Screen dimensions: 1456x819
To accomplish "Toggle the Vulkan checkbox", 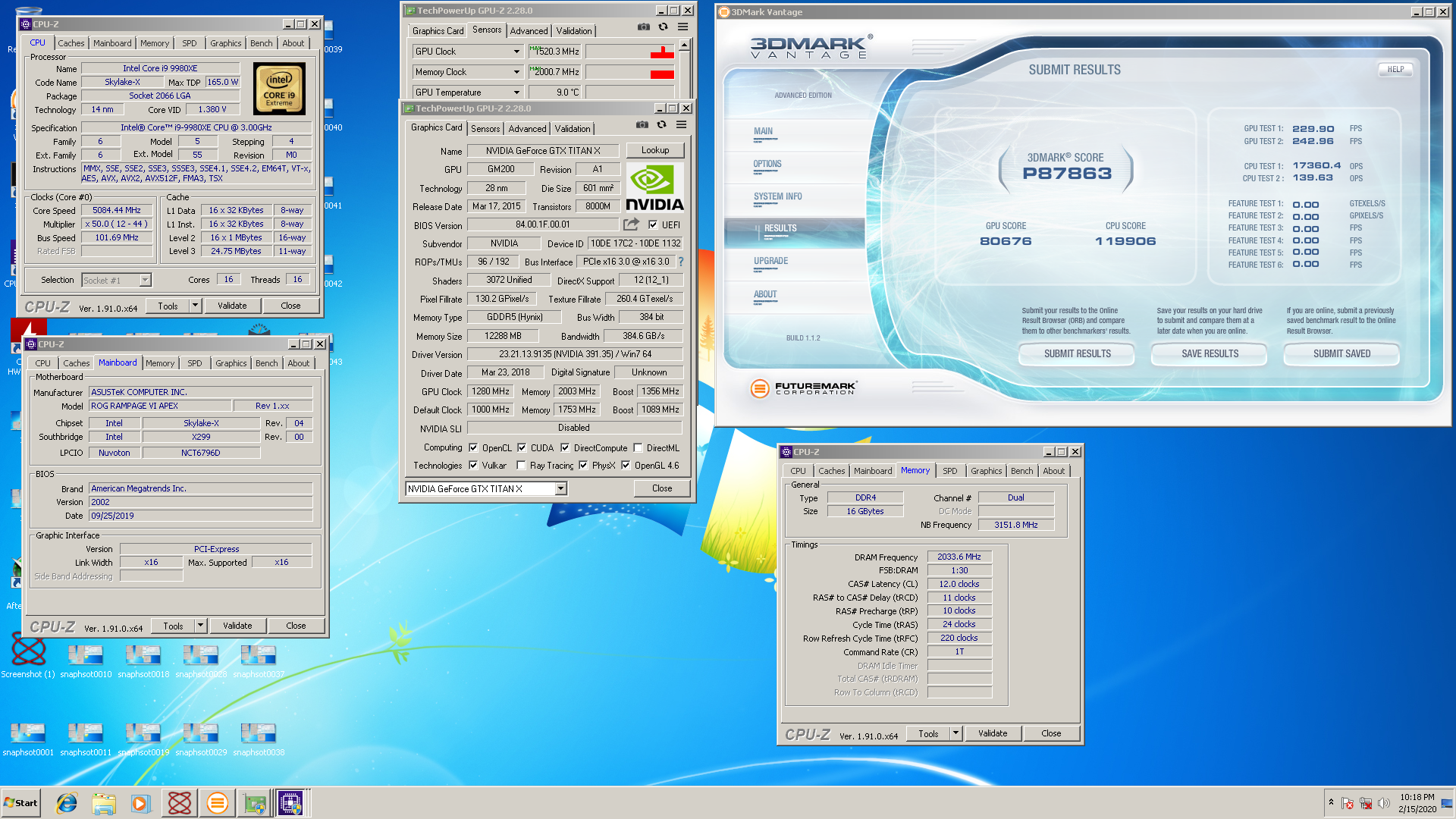I will click(x=473, y=465).
